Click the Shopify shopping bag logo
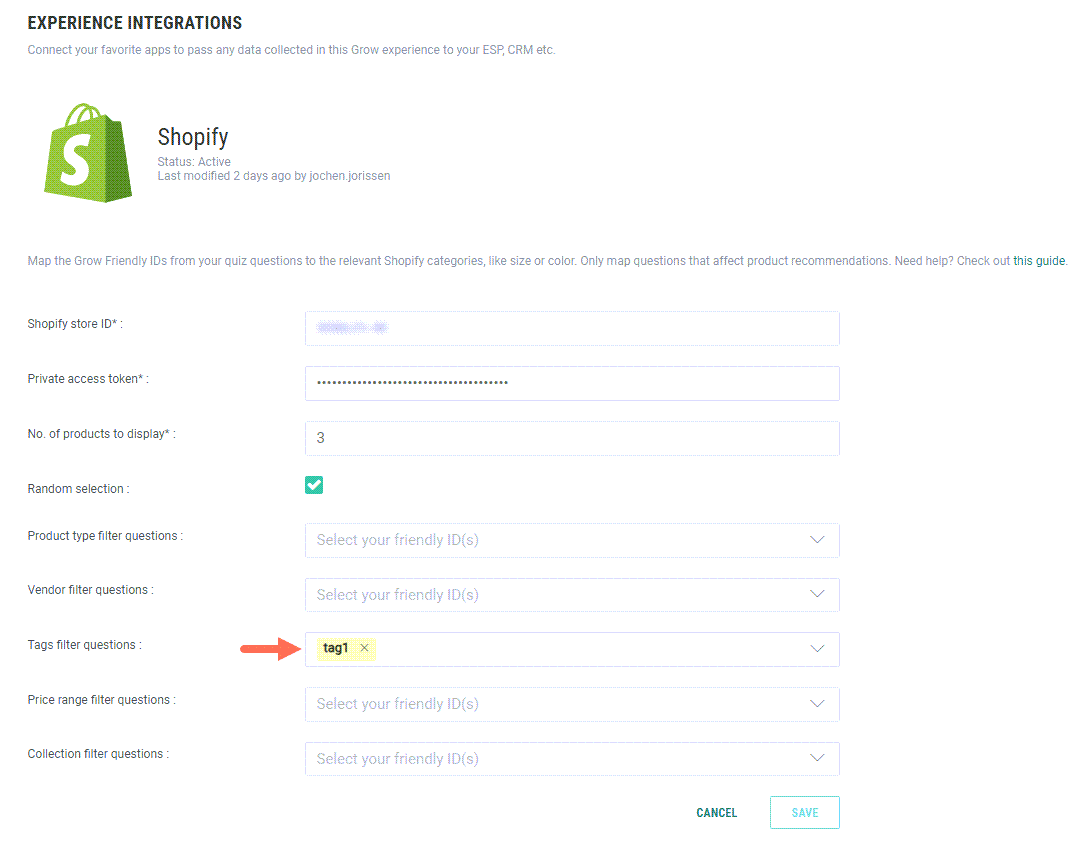 (88, 153)
